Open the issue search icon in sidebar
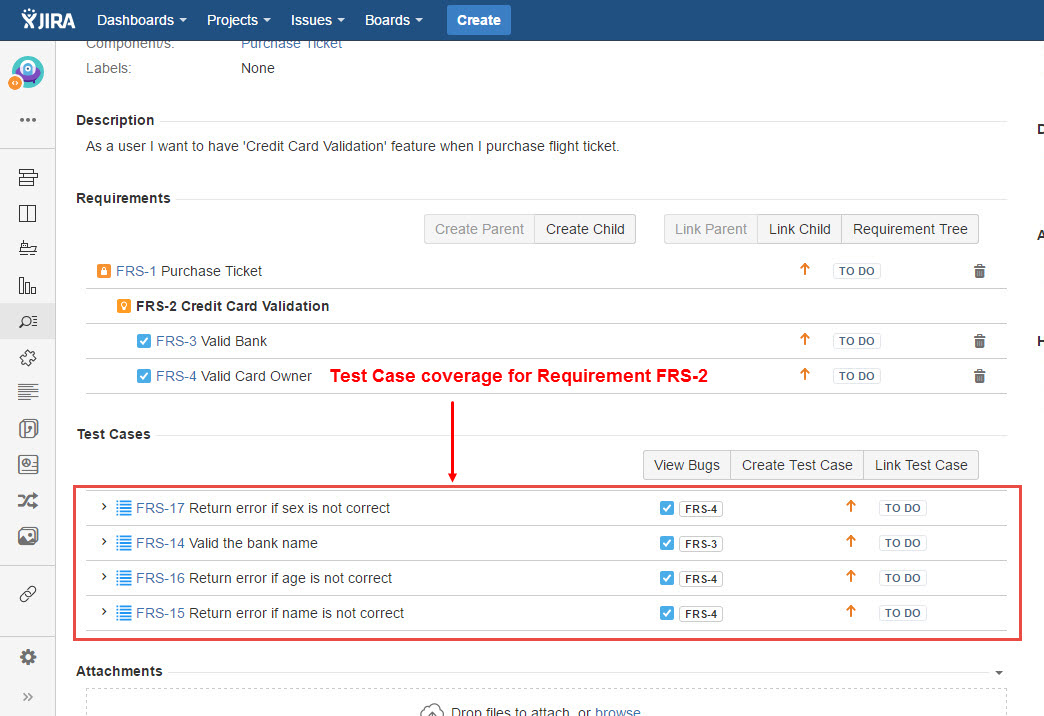The height and width of the screenshot is (716, 1044). tap(28, 322)
